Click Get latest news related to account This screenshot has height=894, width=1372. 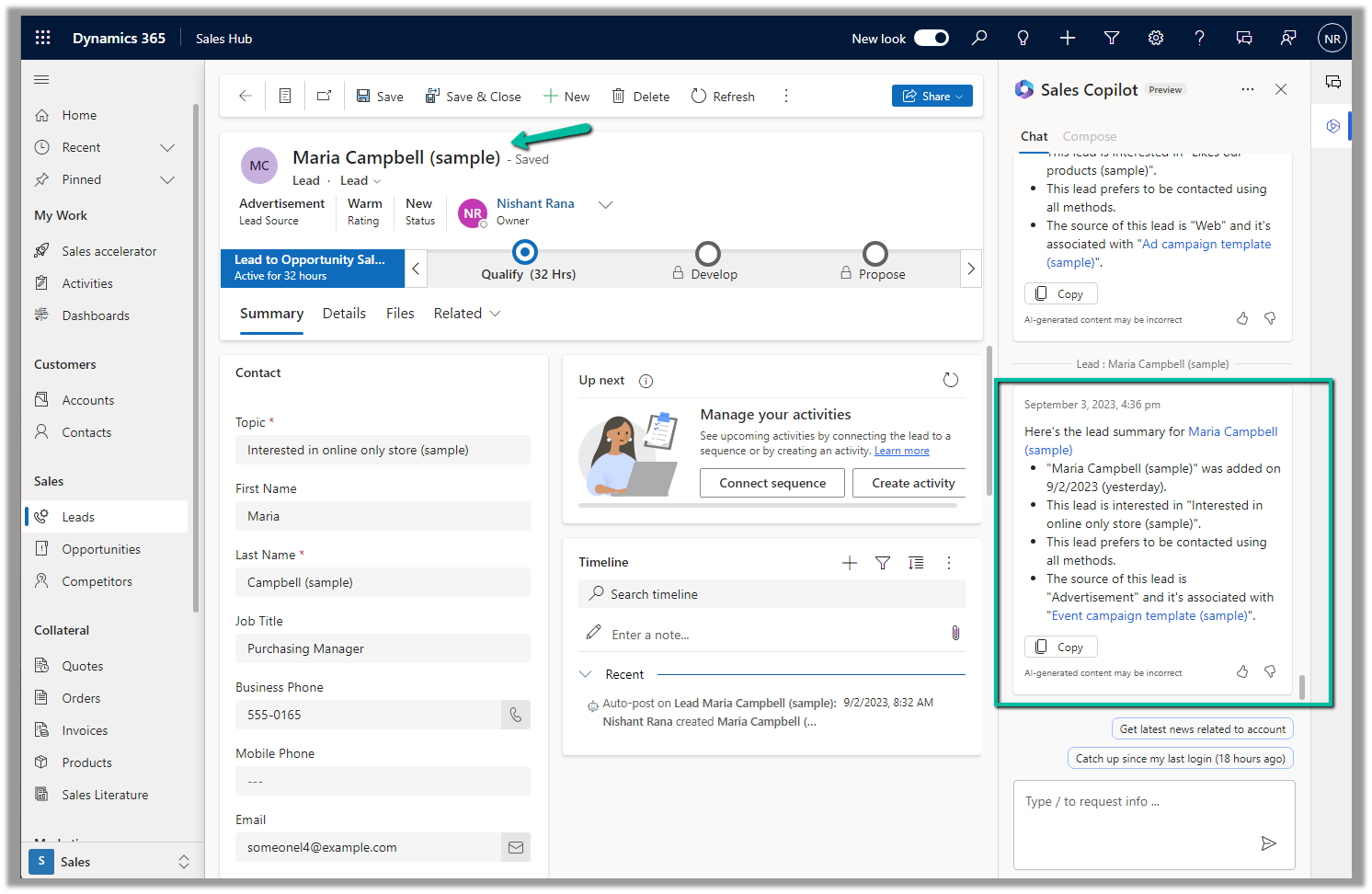coord(1202,728)
